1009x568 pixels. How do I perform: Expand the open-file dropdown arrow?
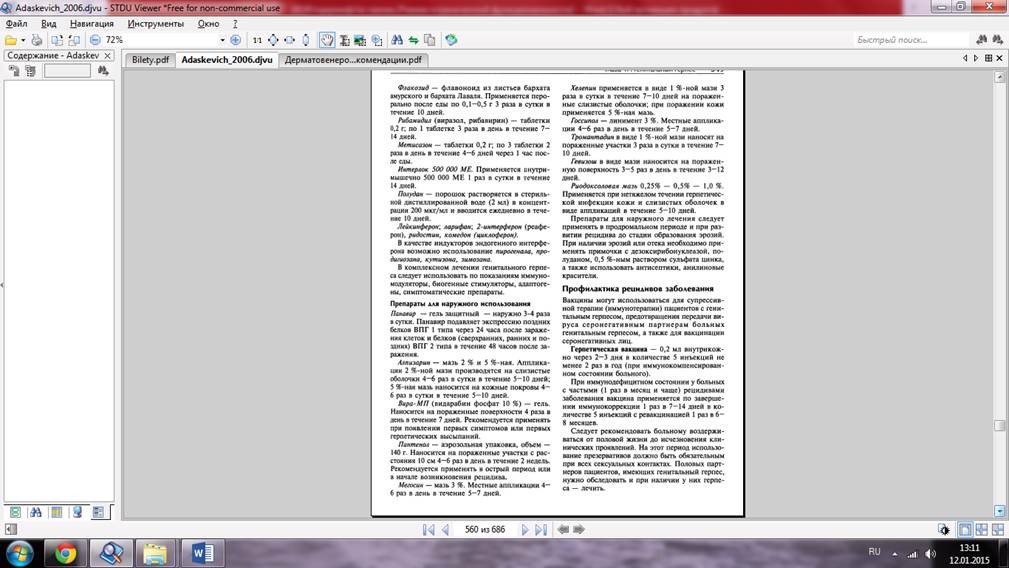[23, 40]
